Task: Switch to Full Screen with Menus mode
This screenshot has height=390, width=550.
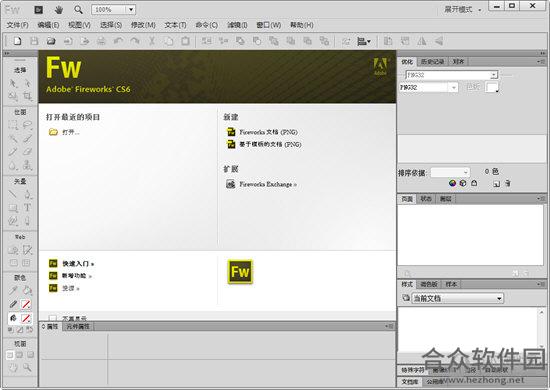Action: (x=20, y=355)
